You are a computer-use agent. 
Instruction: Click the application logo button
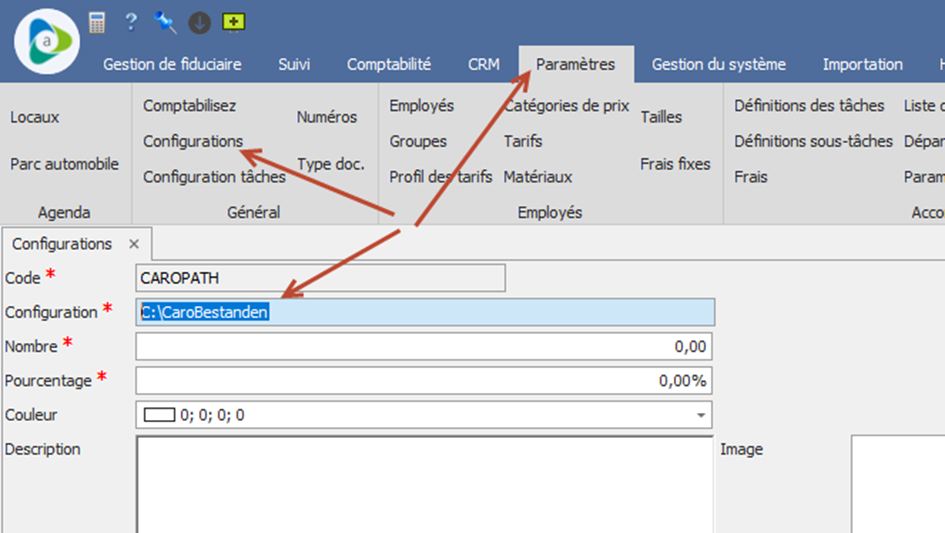pyautogui.click(x=47, y=42)
